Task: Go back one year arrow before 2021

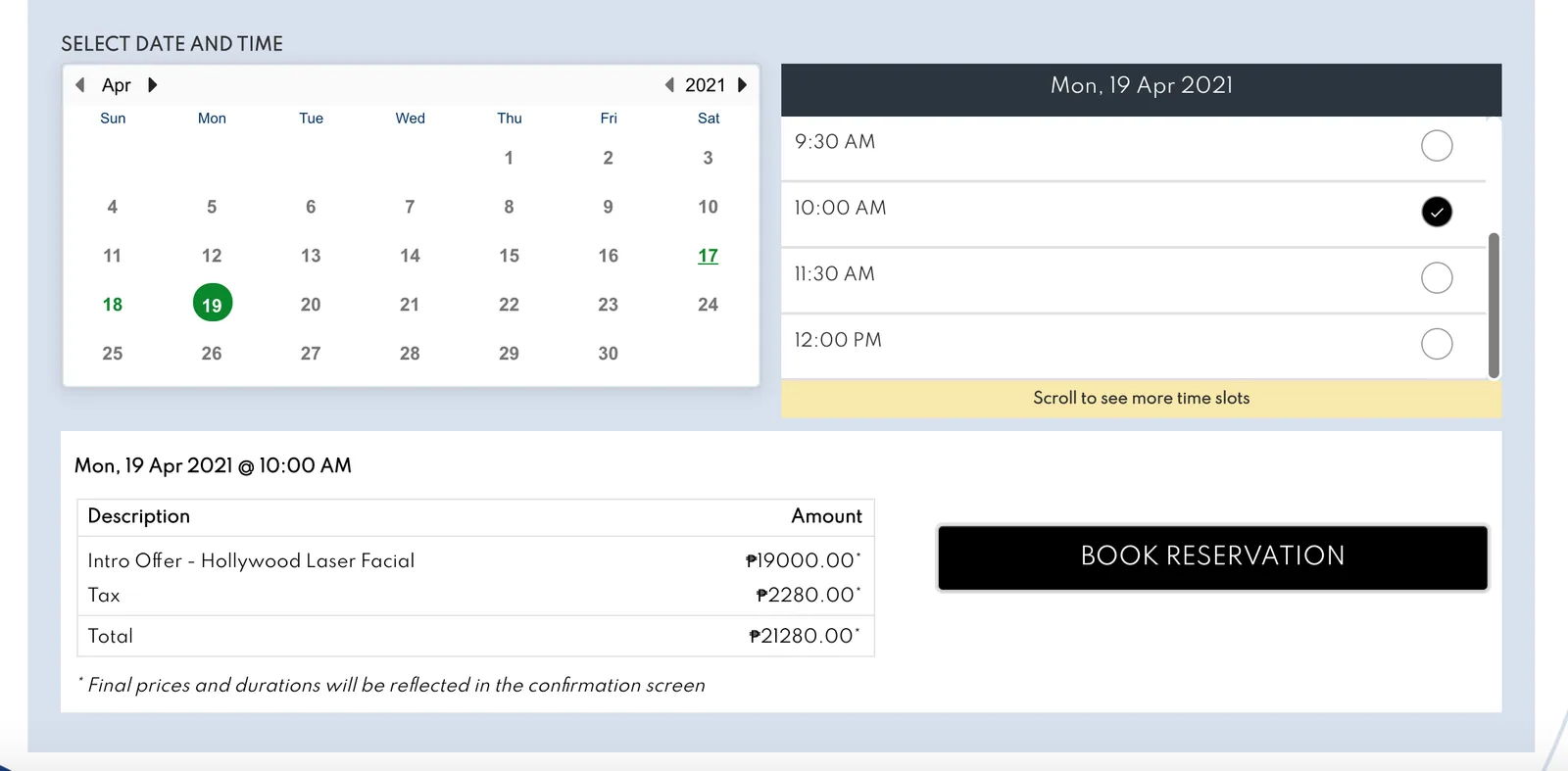Action: 669,85
